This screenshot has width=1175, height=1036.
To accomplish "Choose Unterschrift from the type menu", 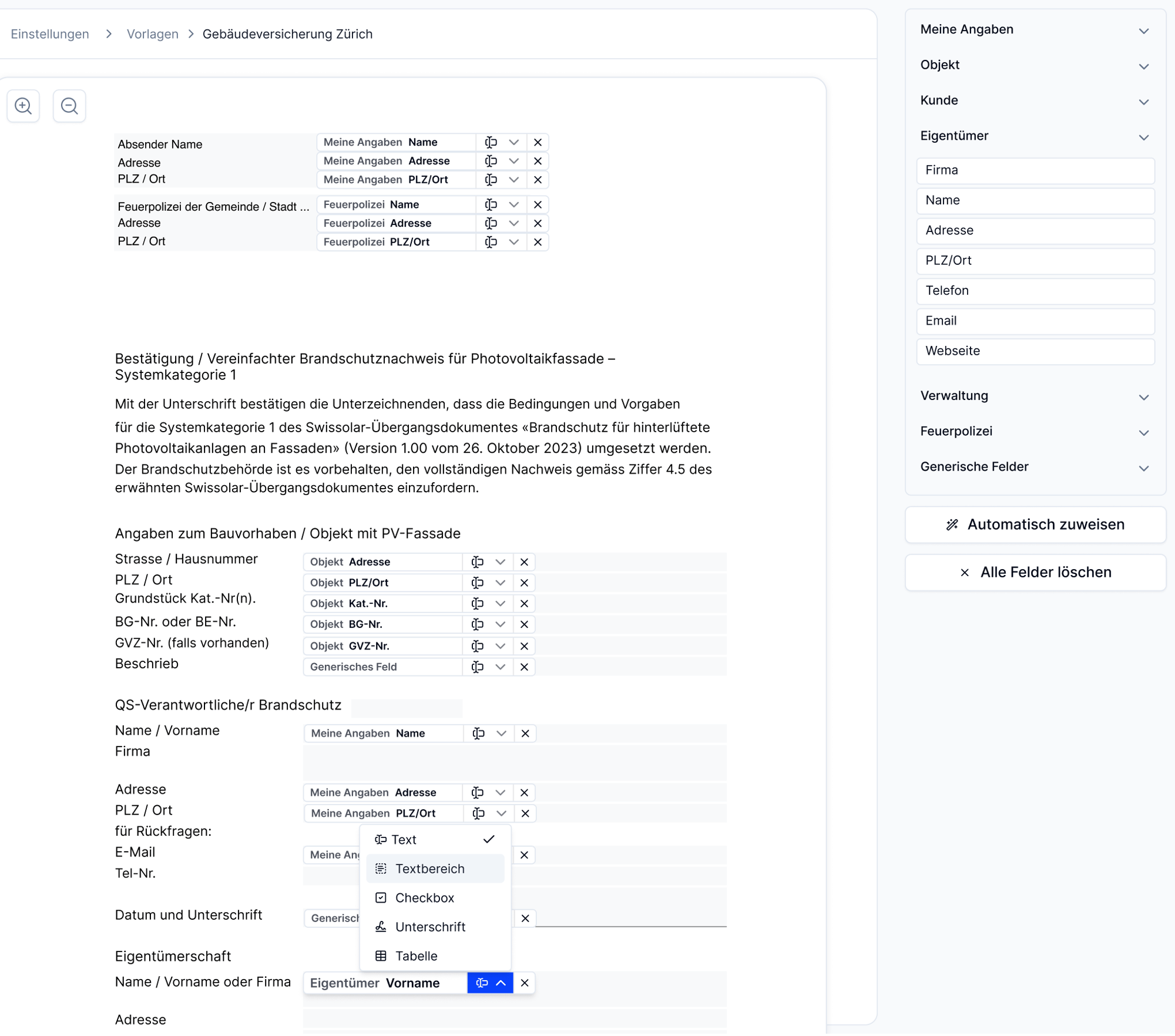I will pyautogui.click(x=435, y=927).
